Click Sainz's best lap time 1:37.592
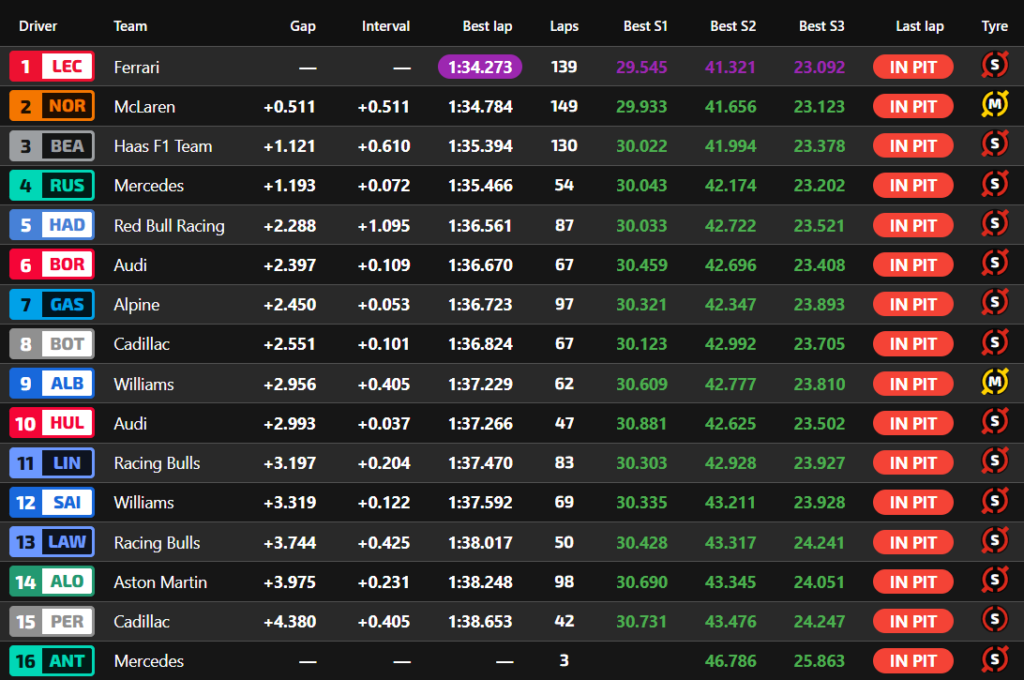Viewport: 1024px width, 680px height. click(x=480, y=503)
